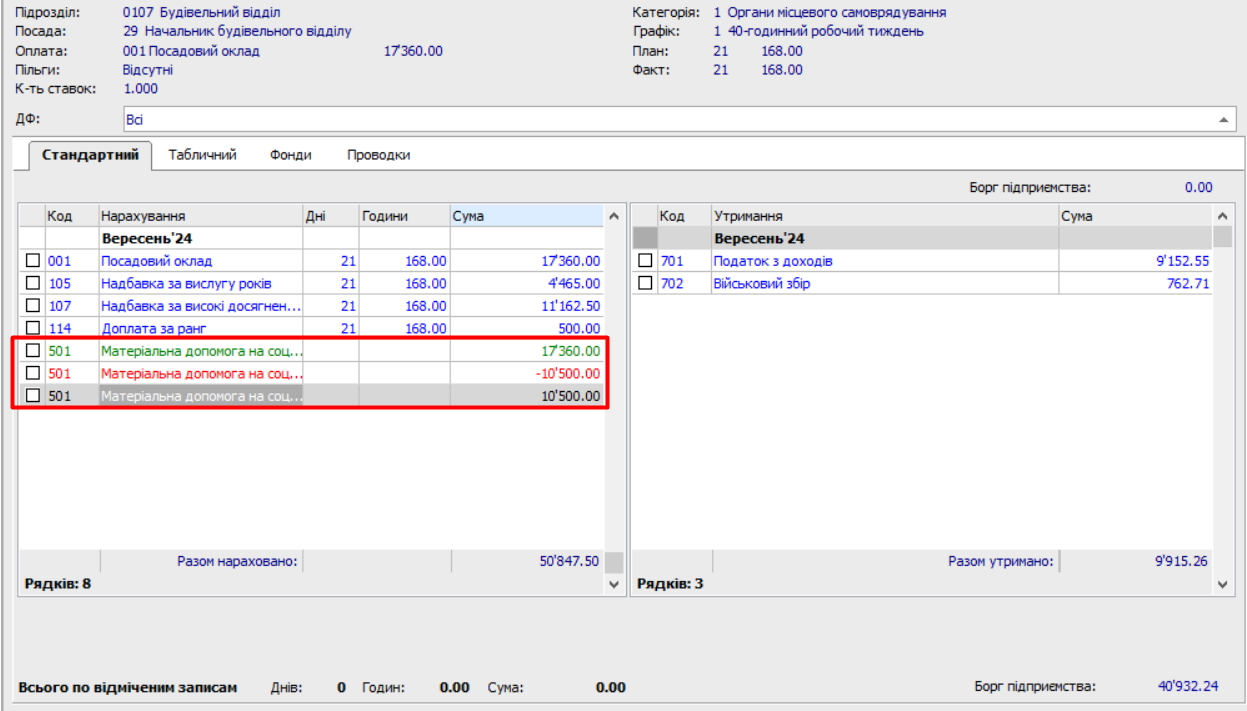Click the 0107 Будівельний відділ department value
1247x711 pixels.
(202, 13)
